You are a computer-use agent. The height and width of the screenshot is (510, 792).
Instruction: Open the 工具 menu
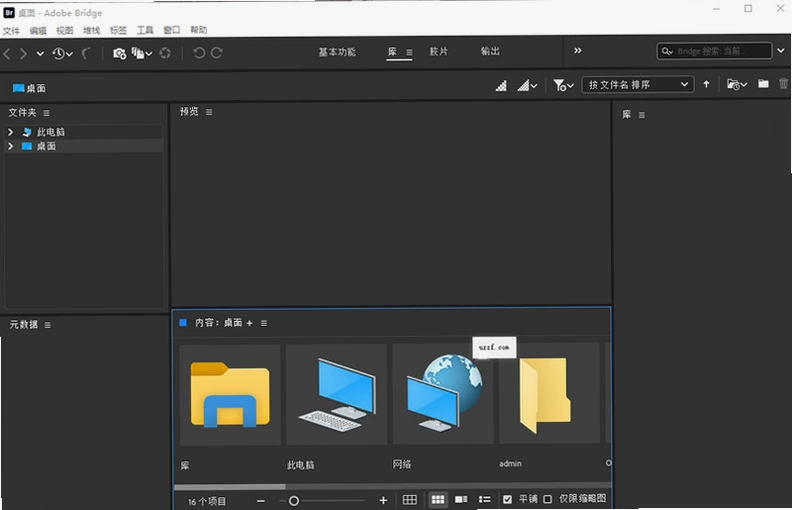point(145,30)
